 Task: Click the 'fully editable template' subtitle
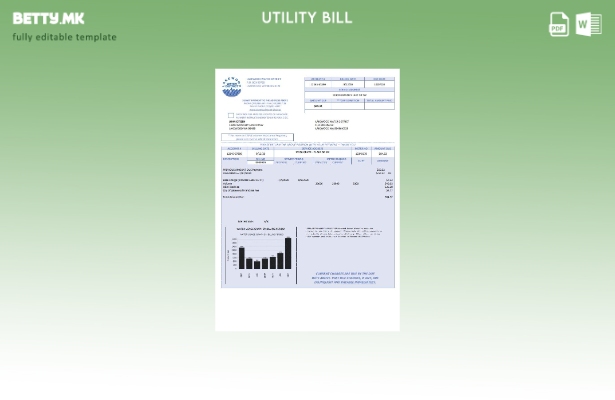coord(64,37)
